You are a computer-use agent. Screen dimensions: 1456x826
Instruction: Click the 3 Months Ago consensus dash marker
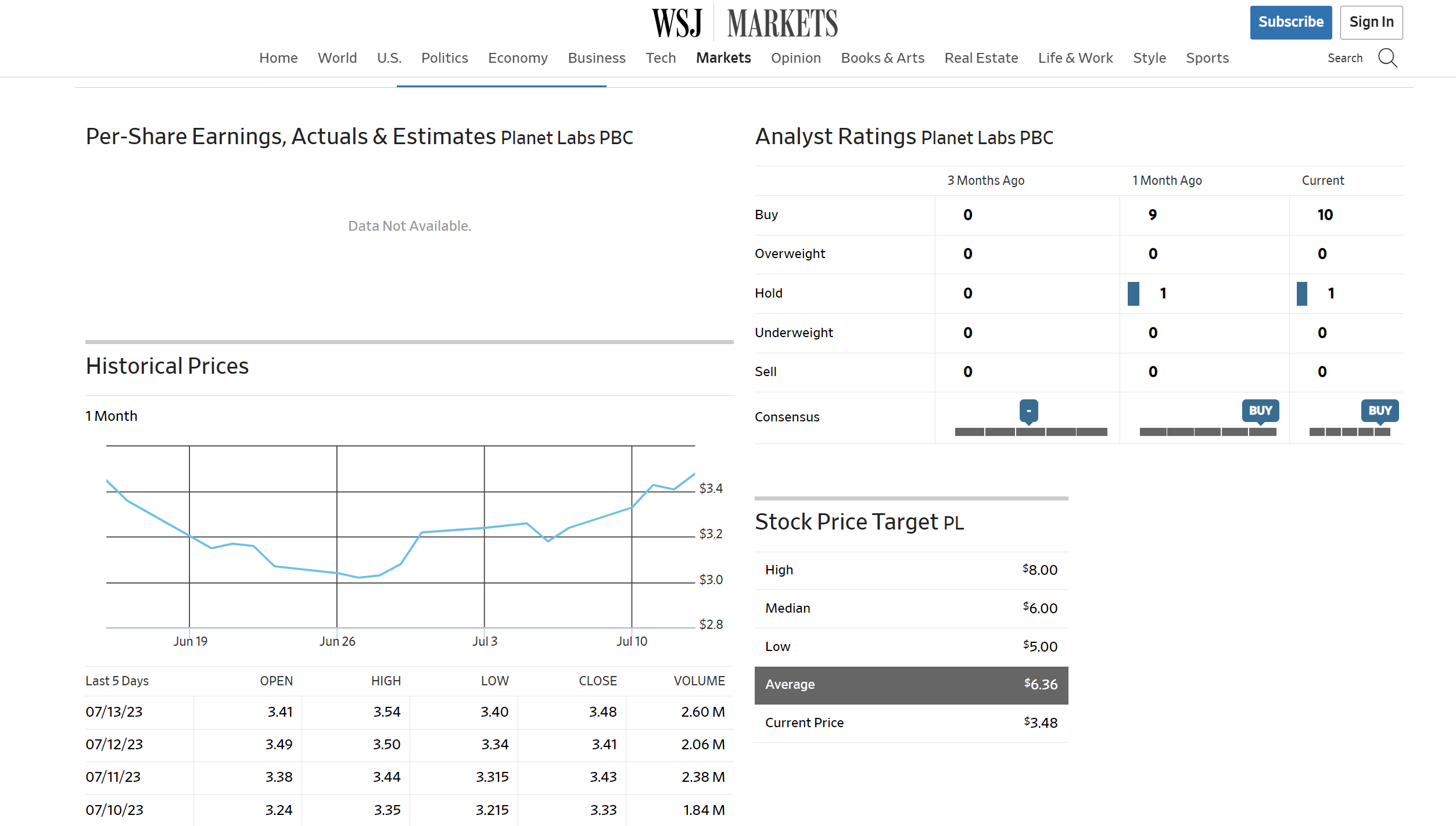click(x=1028, y=411)
